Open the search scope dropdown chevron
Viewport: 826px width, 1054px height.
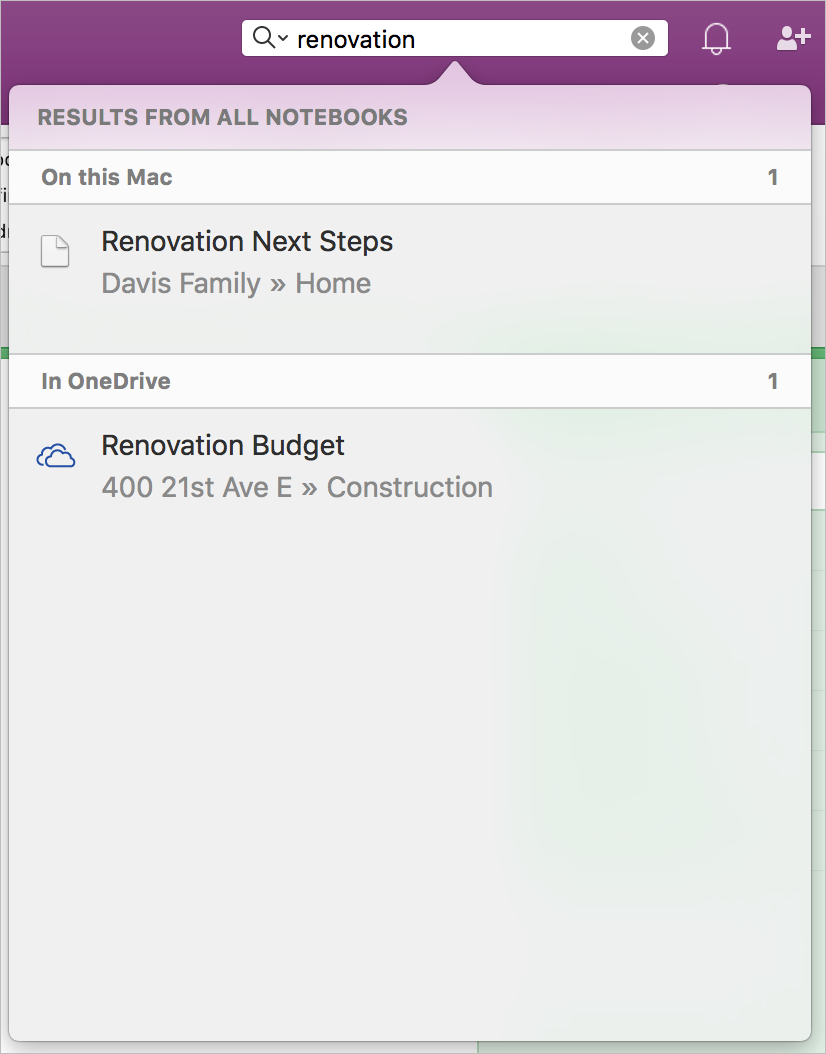[283, 39]
